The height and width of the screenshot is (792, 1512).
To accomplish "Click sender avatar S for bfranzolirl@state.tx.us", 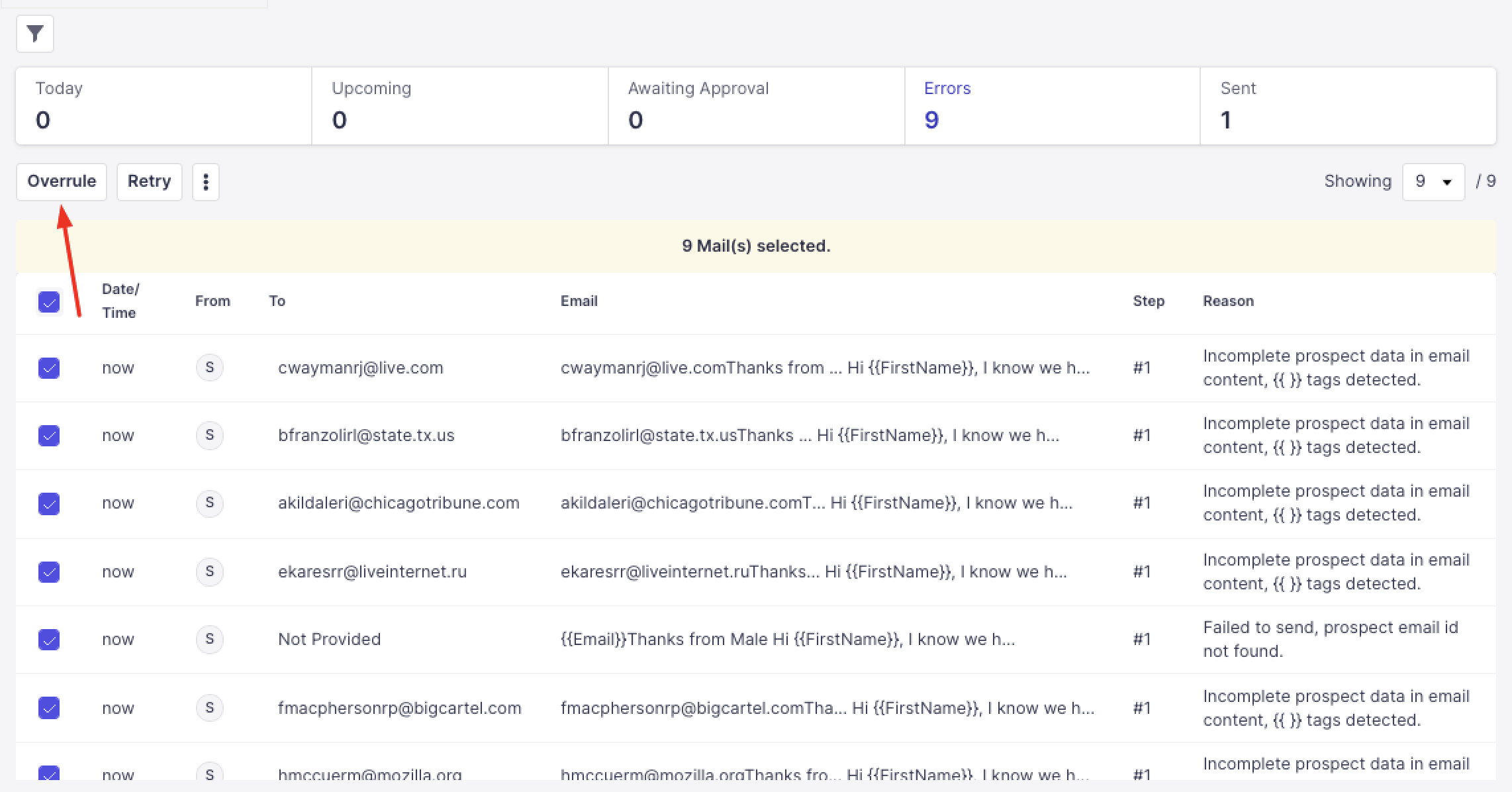I will coord(210,435).
